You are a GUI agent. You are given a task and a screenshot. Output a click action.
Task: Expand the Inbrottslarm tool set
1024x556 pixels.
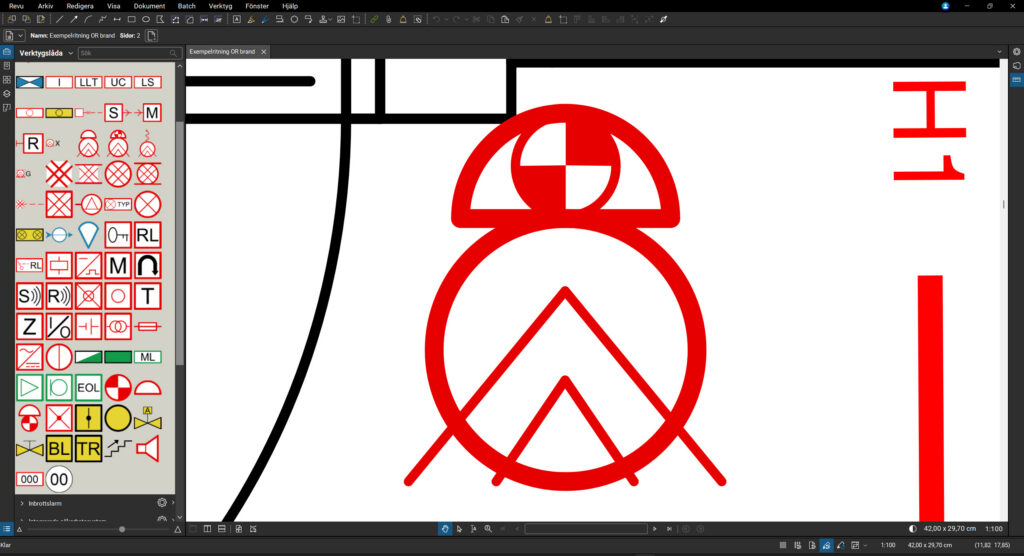click(x=22, y=503)
